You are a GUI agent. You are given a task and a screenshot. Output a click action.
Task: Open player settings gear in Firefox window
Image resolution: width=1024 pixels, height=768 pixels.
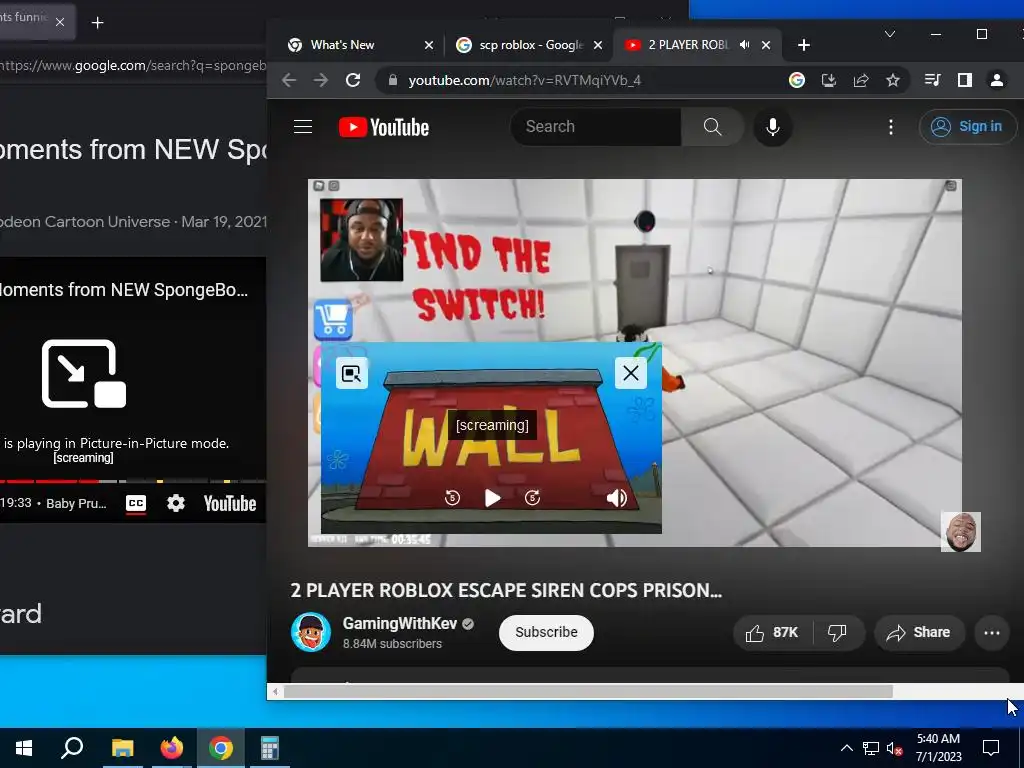click(x=176, y=504)
